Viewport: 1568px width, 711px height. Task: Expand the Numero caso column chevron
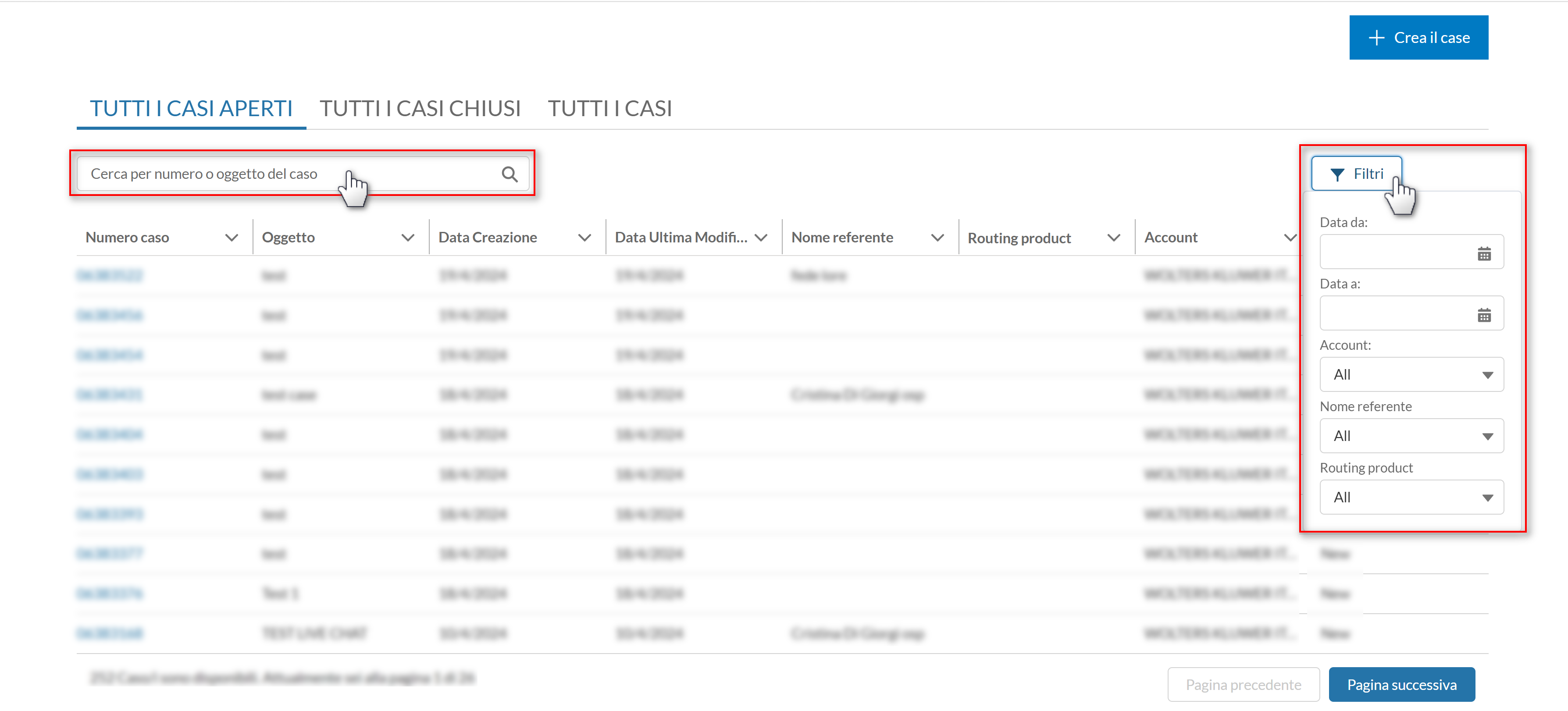(x=232, y=238)
